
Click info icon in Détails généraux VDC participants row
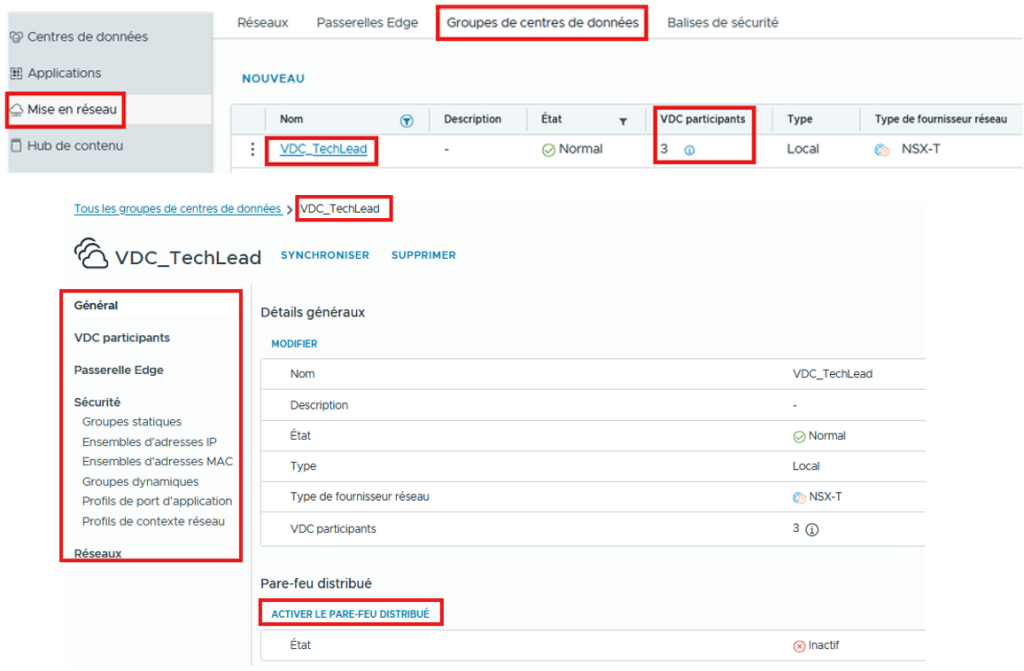coord(812,530)
